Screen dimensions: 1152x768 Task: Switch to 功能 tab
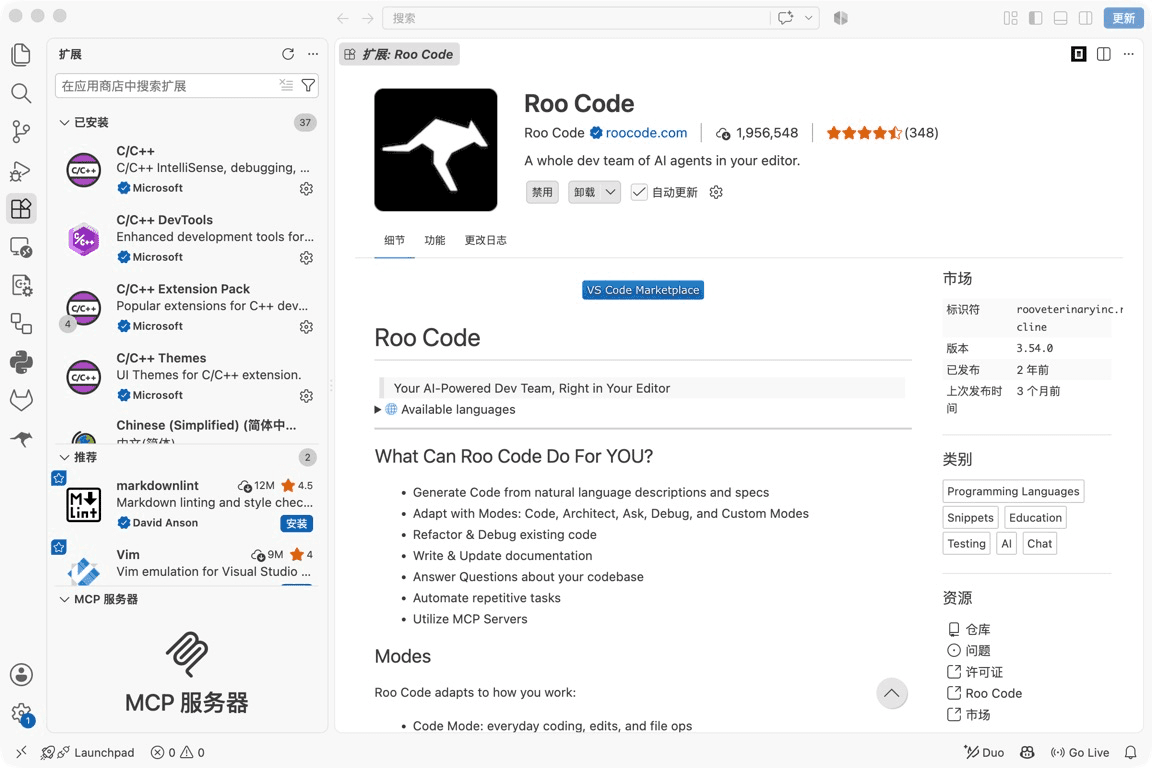coord(435,240)
